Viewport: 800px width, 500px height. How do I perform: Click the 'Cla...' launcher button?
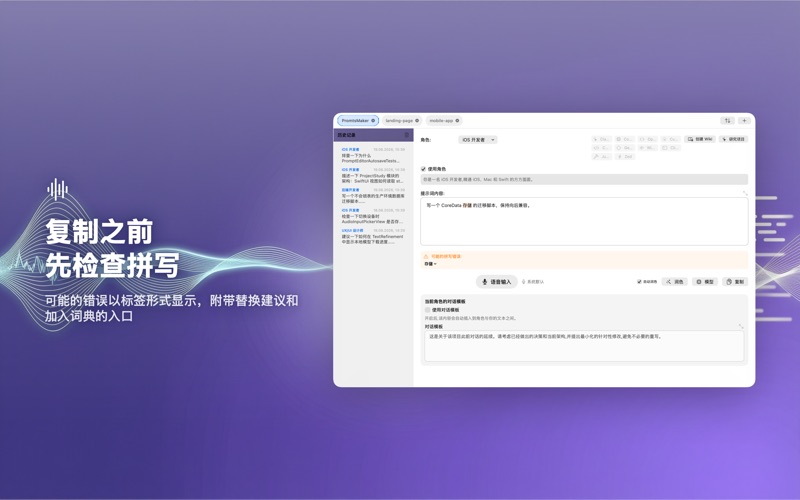pyautogui.click(x=602, y=139)
